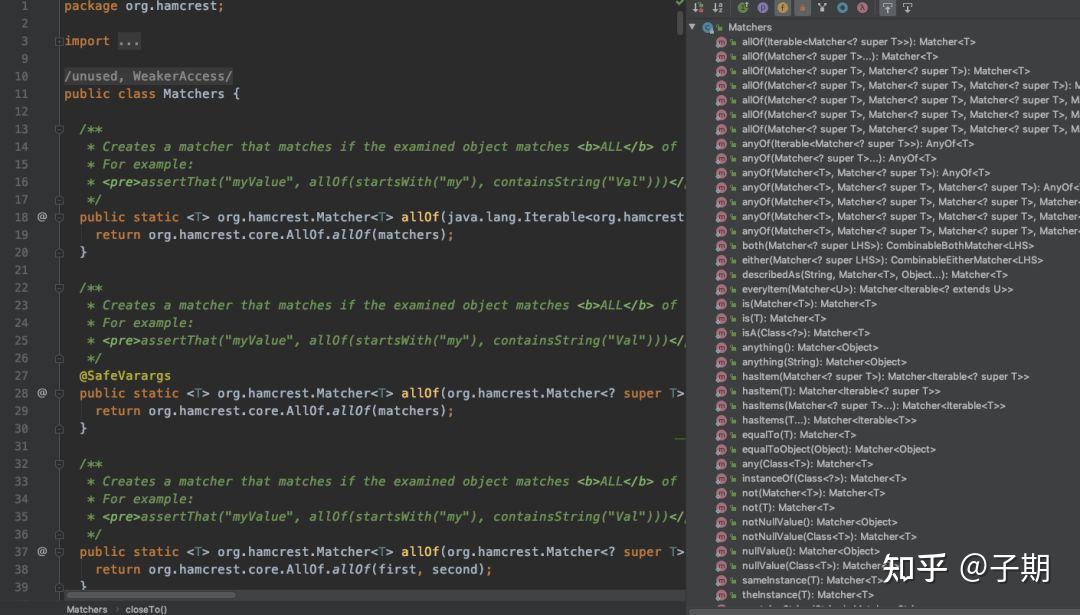Click Show Anonymous Classes blue circle icon
Screen dimensions: 1080x615
click(842, 8)
